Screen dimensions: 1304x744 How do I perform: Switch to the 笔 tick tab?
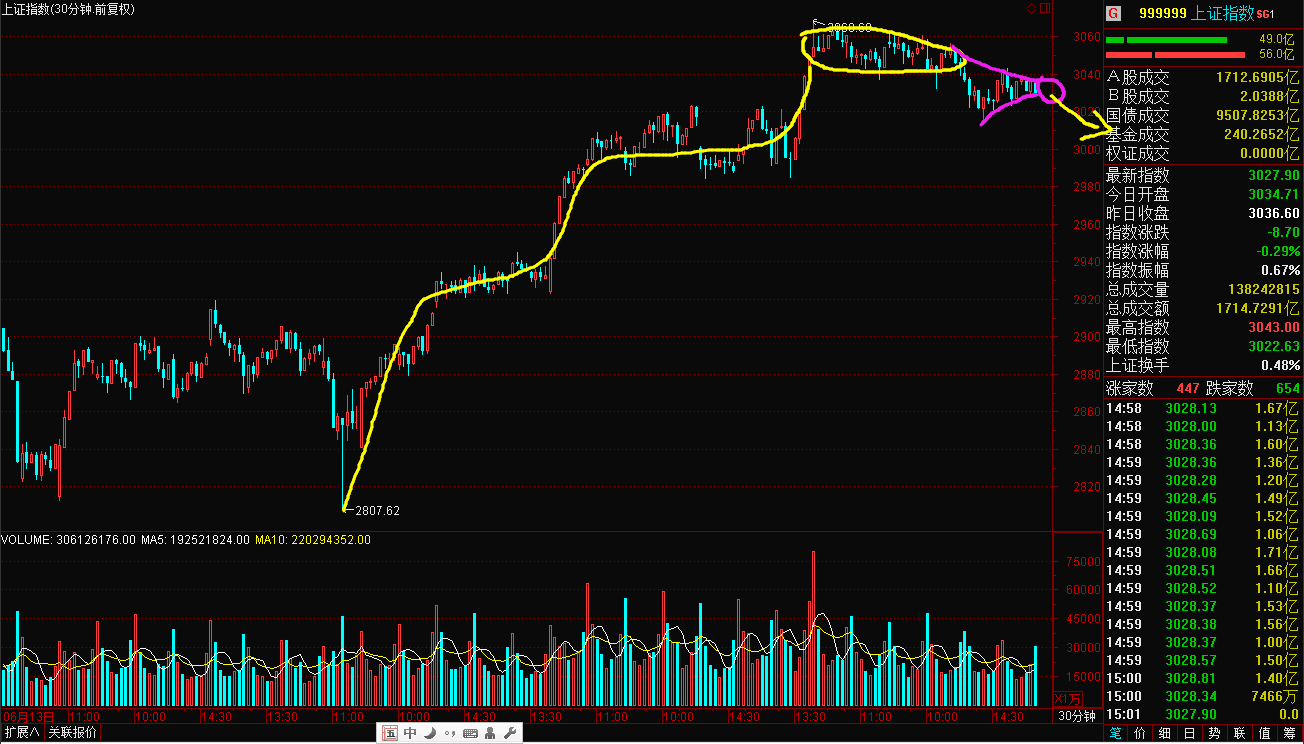[x=1116, y=734]
